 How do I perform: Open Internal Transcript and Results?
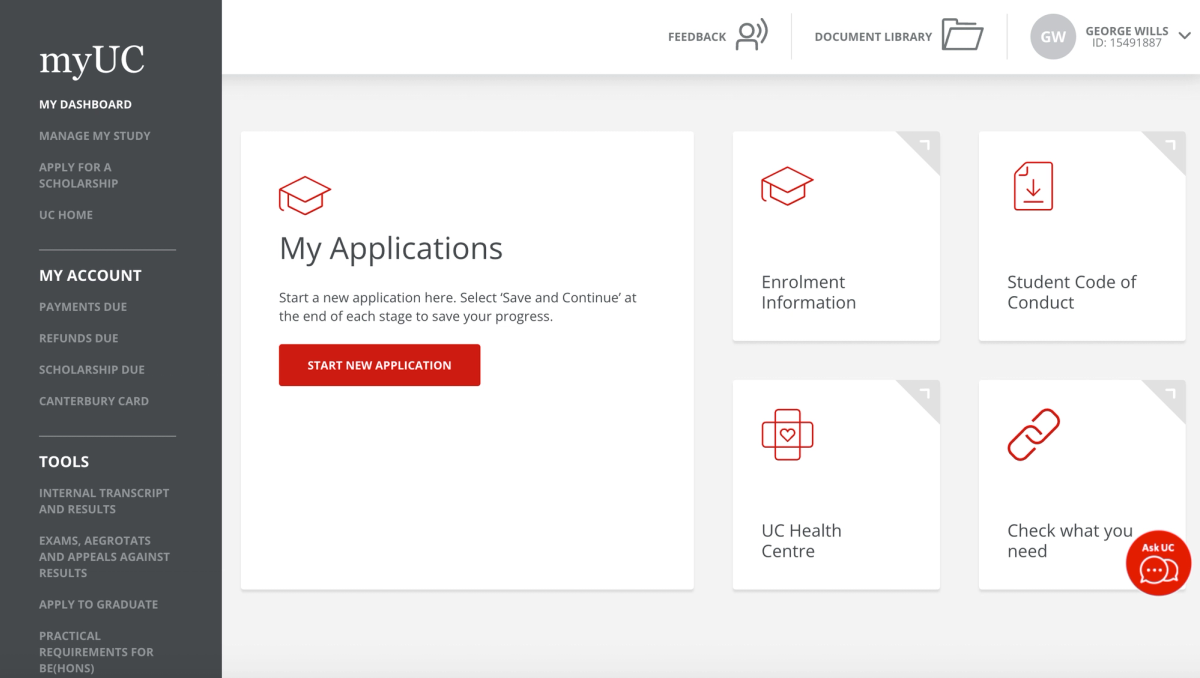click(104, 501)
